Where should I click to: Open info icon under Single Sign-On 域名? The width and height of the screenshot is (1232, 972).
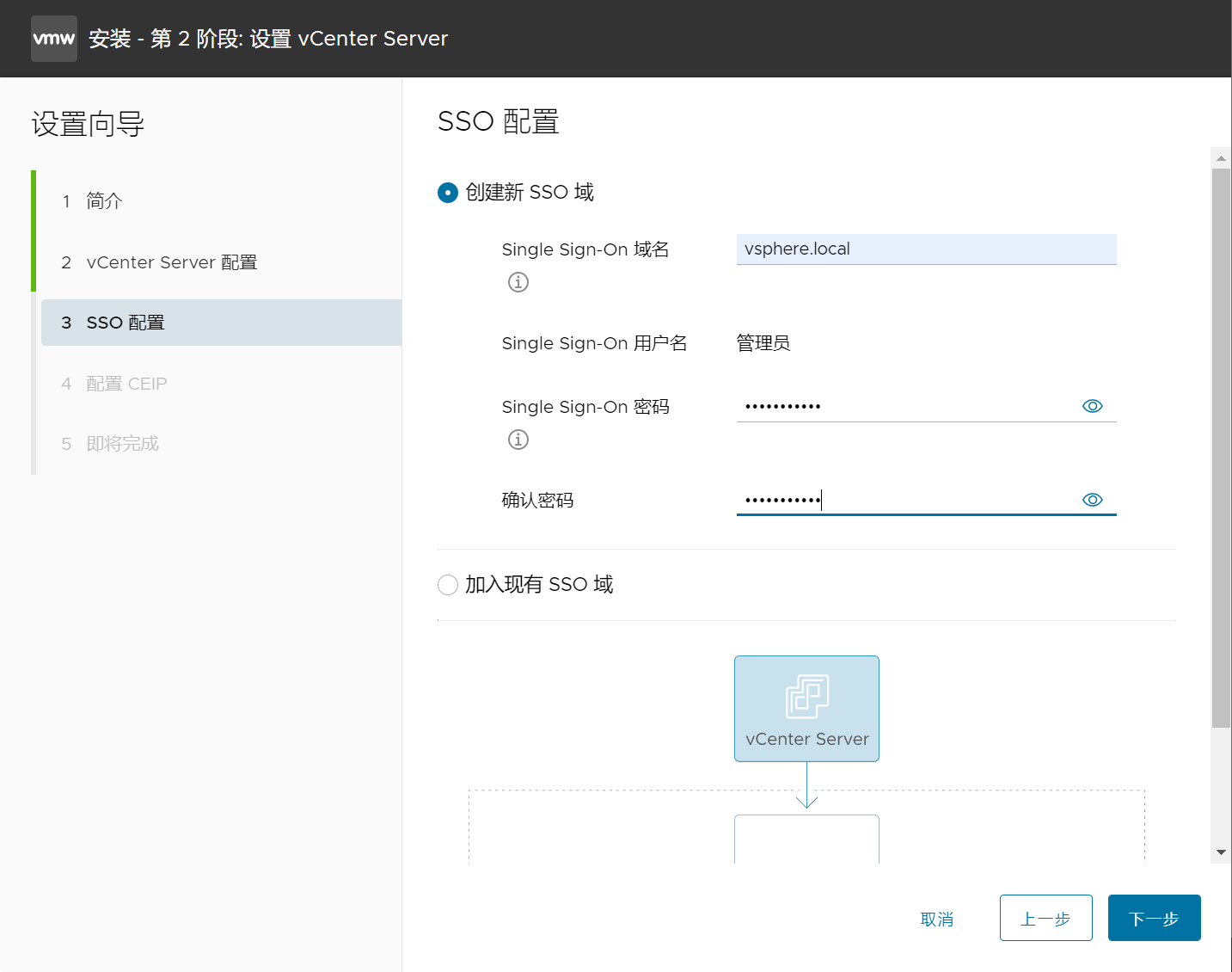click(518, 282)
